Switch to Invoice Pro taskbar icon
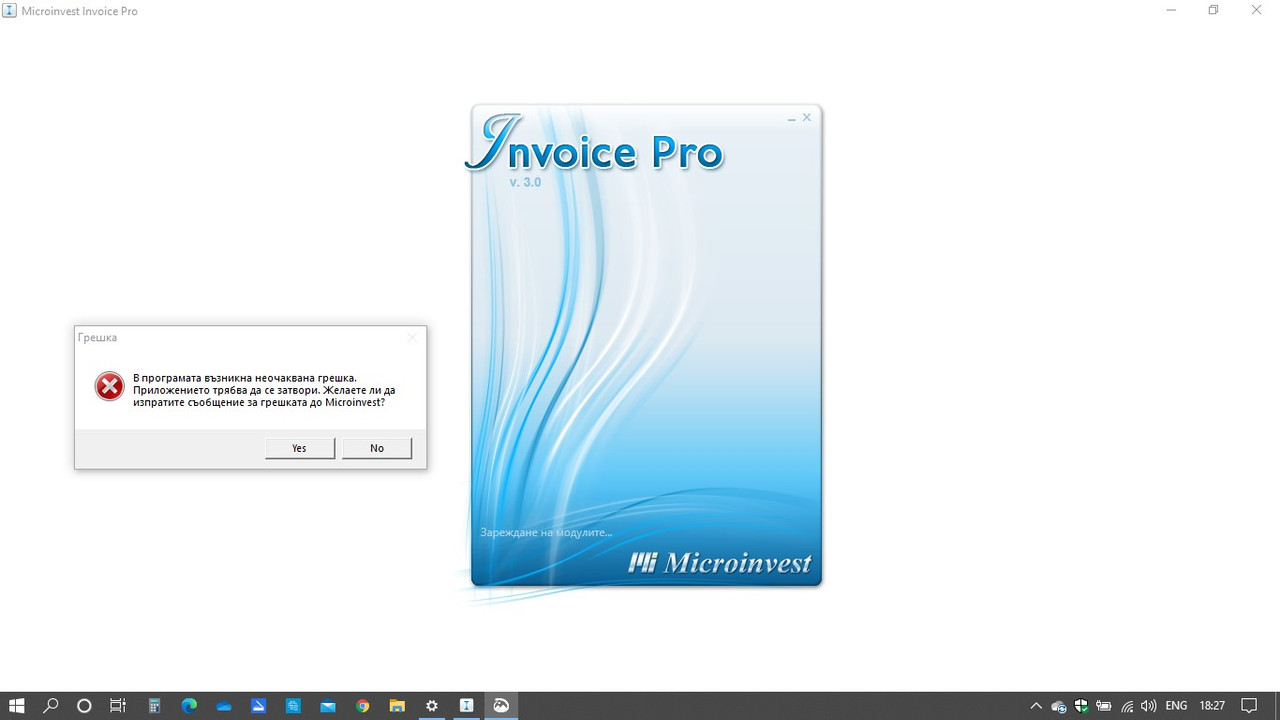This screenshot has height=720, width=1280. pos(466,705)
